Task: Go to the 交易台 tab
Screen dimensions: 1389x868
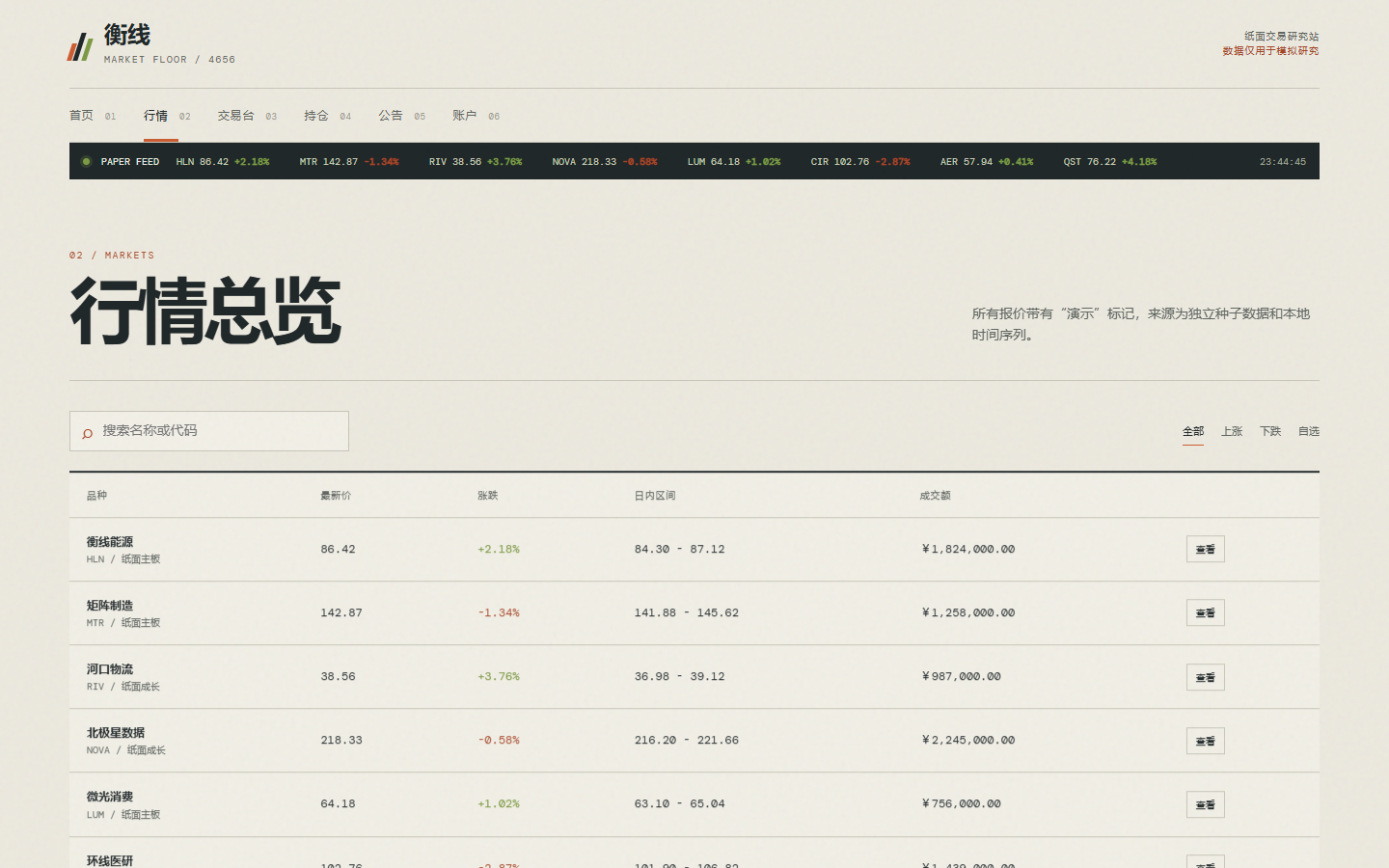Action: [x=247, y=116]
